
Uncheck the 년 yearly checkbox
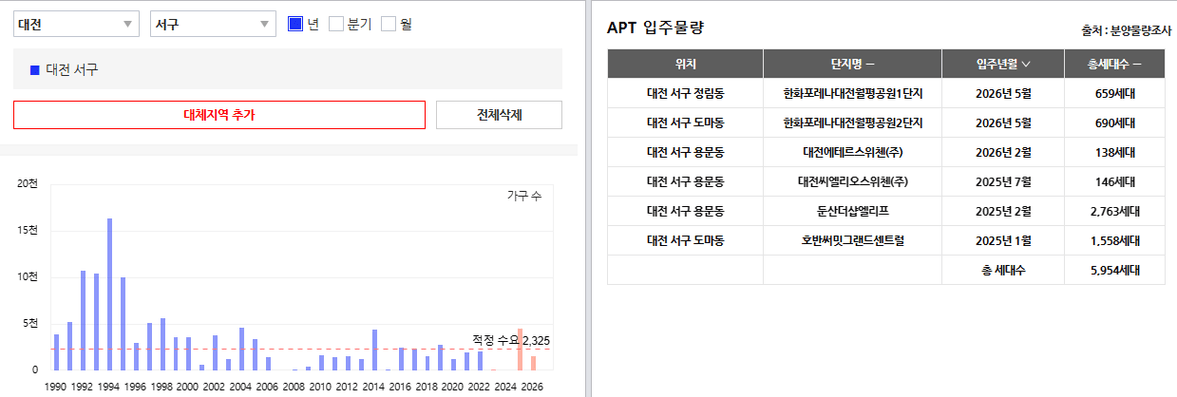tap(295, 24)
